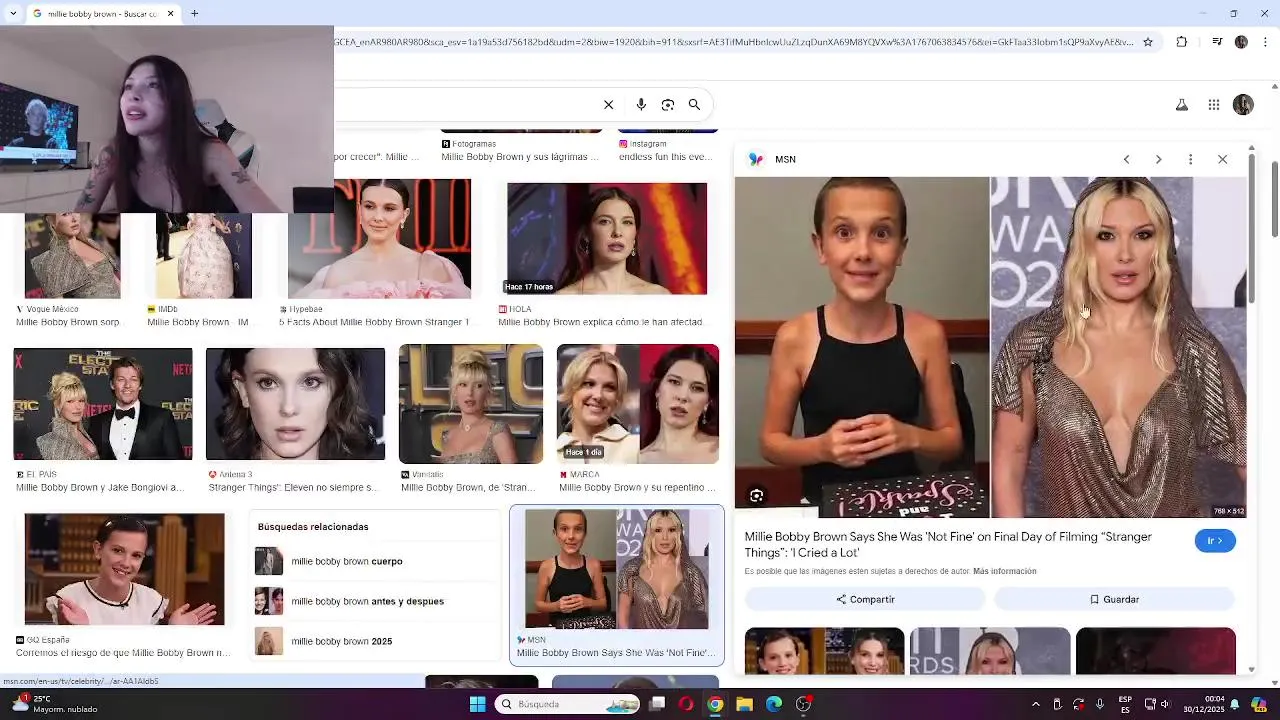Click the system tray microphone icon
The width and height of the screenshot is (1280, 720).
tap(1100, 704)
